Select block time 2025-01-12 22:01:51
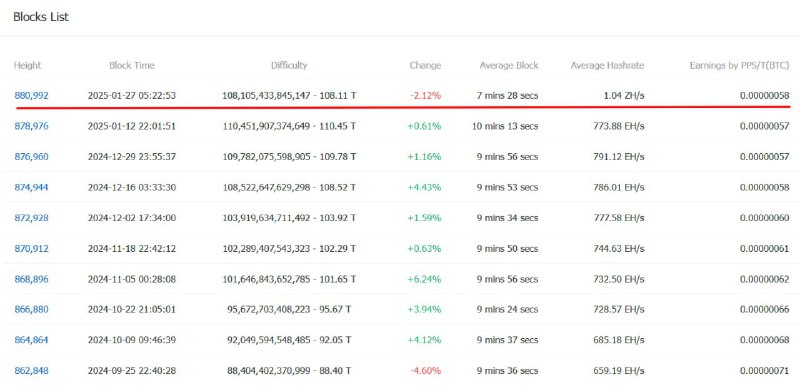This screenshot has width=800, height=385. (x=132, y=126)
